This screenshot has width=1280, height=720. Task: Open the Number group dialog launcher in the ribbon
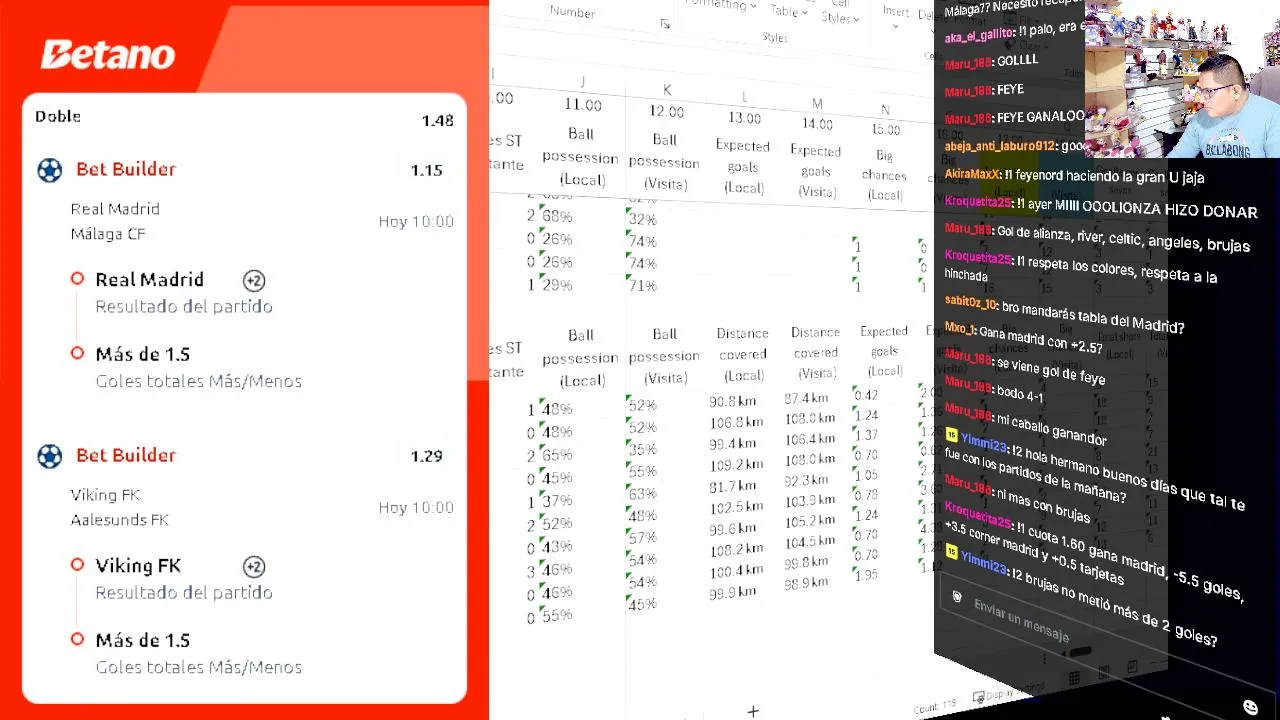(665, 24)
